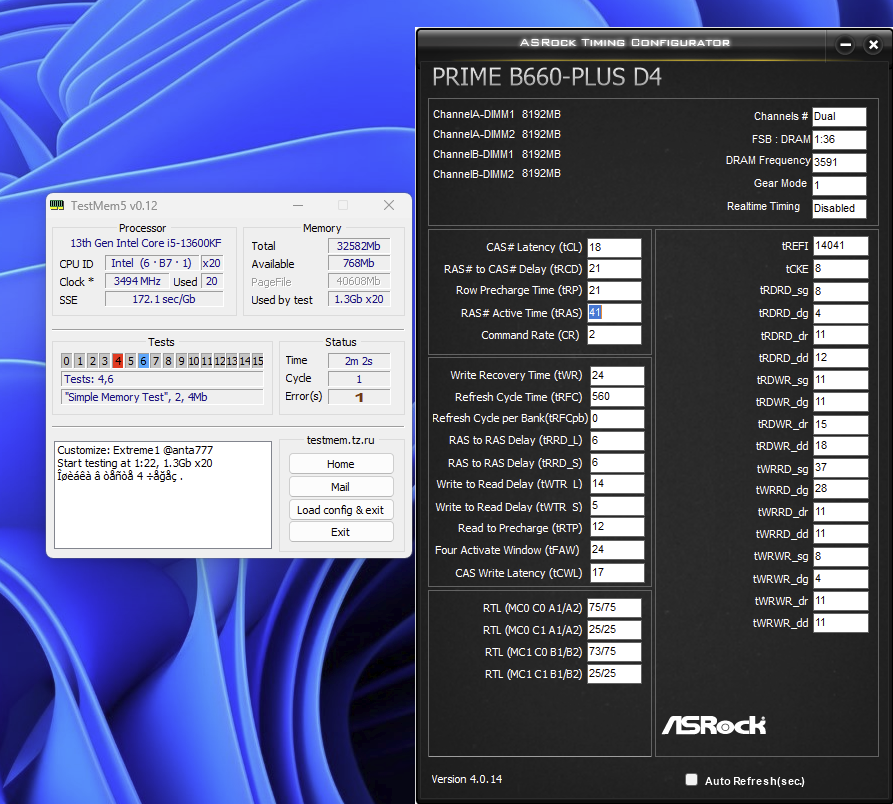
Task: Enable the Auto Refresh checkbox
Action: point(691,780)
